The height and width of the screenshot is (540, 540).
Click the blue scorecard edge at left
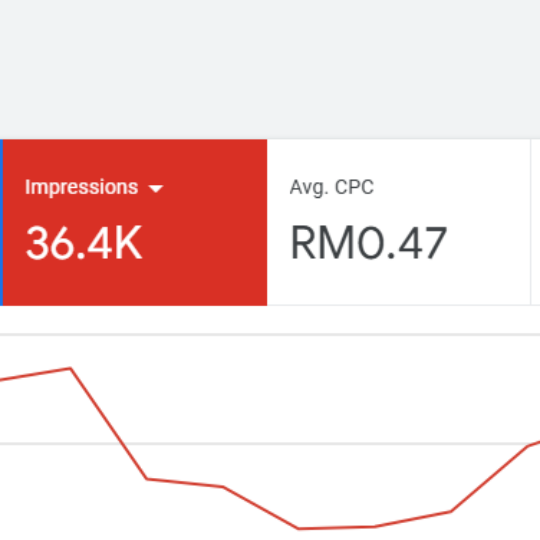click(x=1, y=222)
